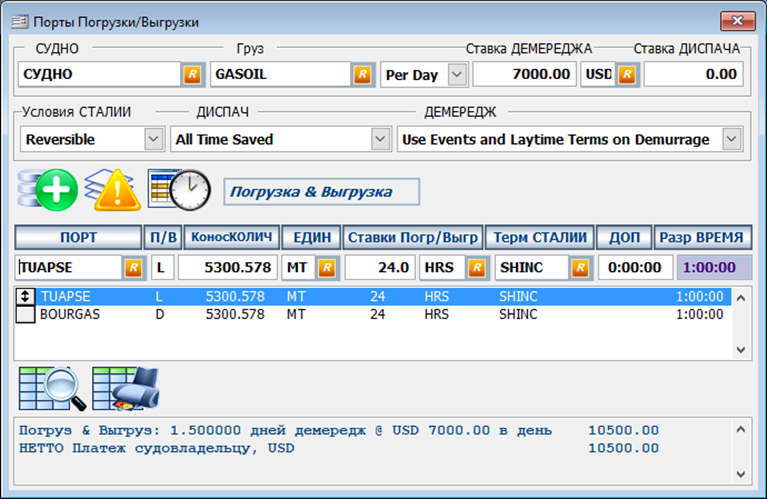Click the Ставки Погр/Выгр column header
The image size is (767, 499).
tap(413, 237)
